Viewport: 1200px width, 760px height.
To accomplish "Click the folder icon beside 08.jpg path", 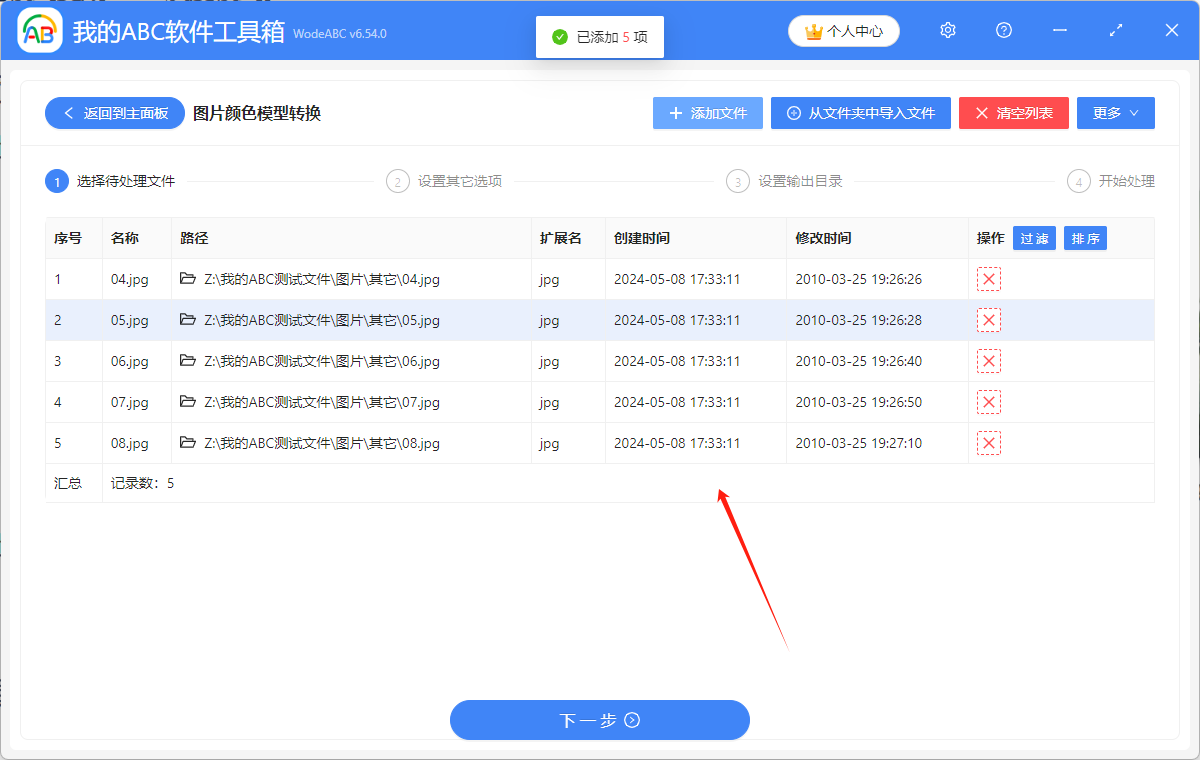I will [188, 443].
